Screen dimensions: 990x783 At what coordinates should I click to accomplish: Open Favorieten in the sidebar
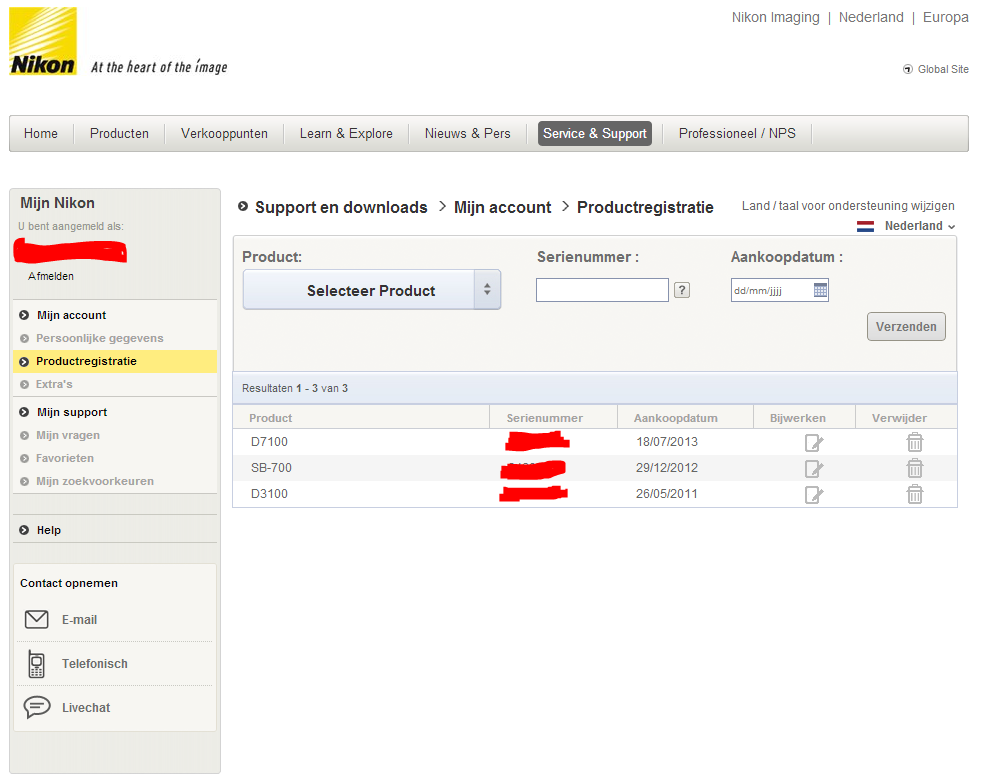65,458
